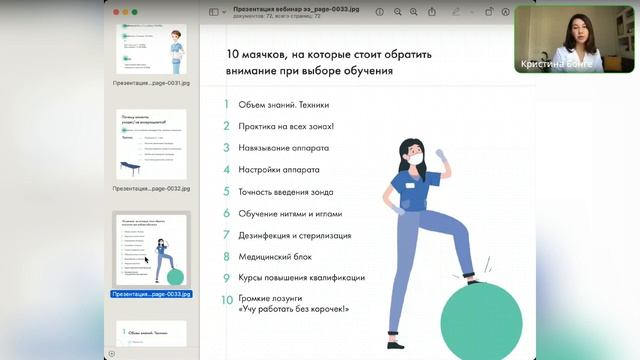Click the item 'Обучение нитями и иглами'
This screenshot has width=640, height=360.
click(290, 213)
